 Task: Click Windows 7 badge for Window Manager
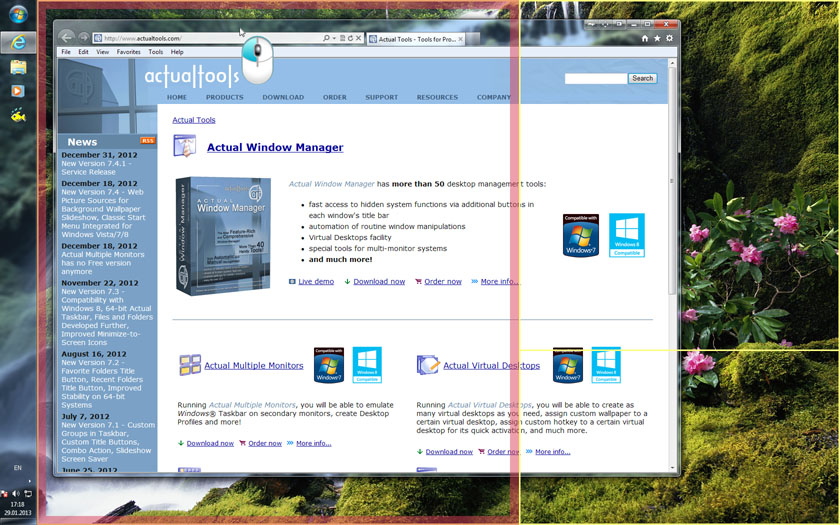click(581, 235)
